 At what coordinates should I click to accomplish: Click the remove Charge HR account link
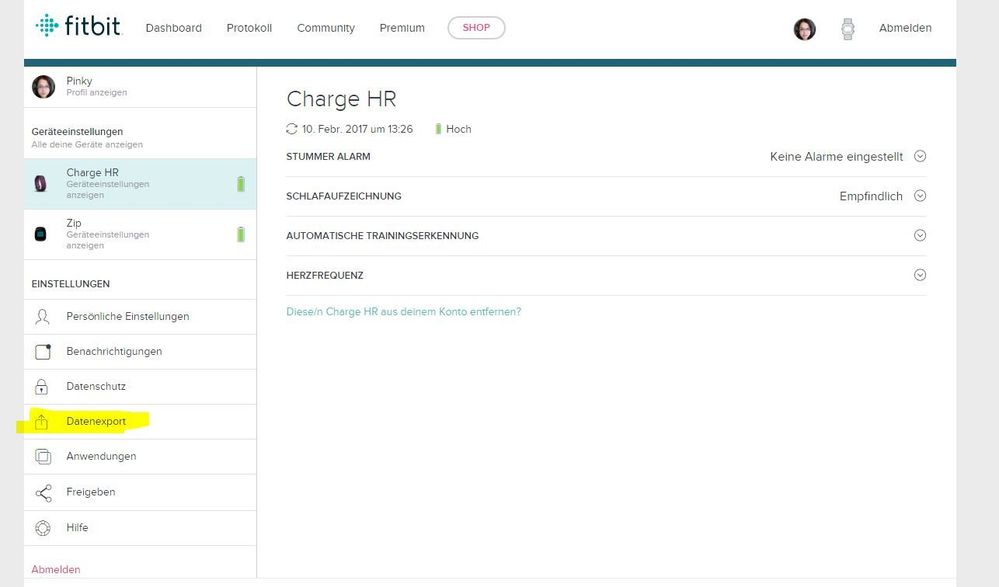pos(403,312)
